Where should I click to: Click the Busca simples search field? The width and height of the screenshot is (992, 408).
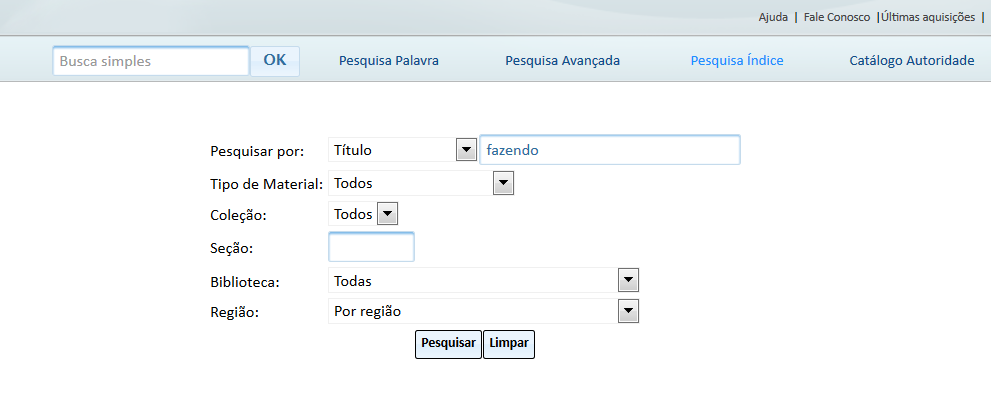coord(150,61)
